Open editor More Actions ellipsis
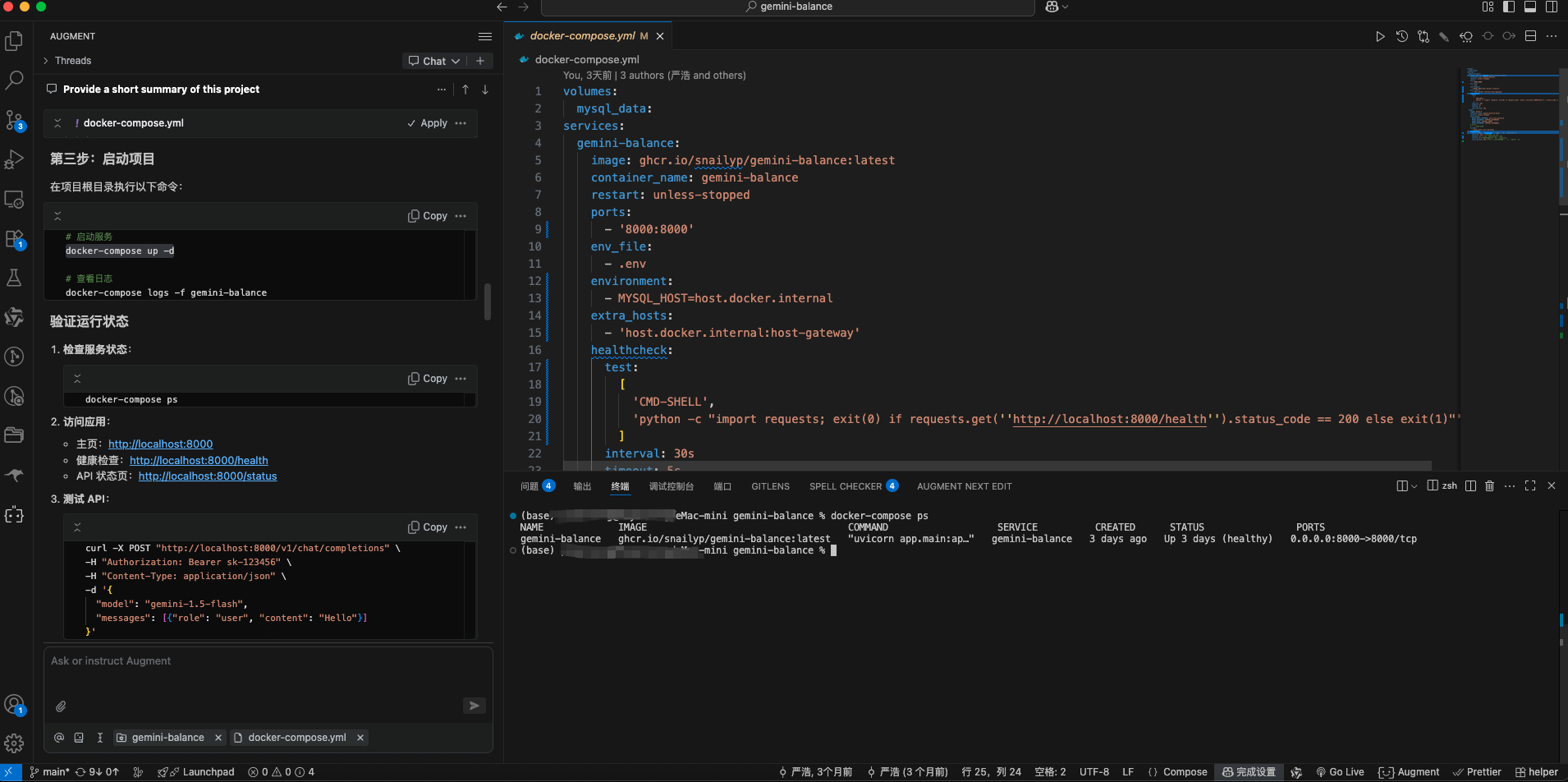 1552,36
